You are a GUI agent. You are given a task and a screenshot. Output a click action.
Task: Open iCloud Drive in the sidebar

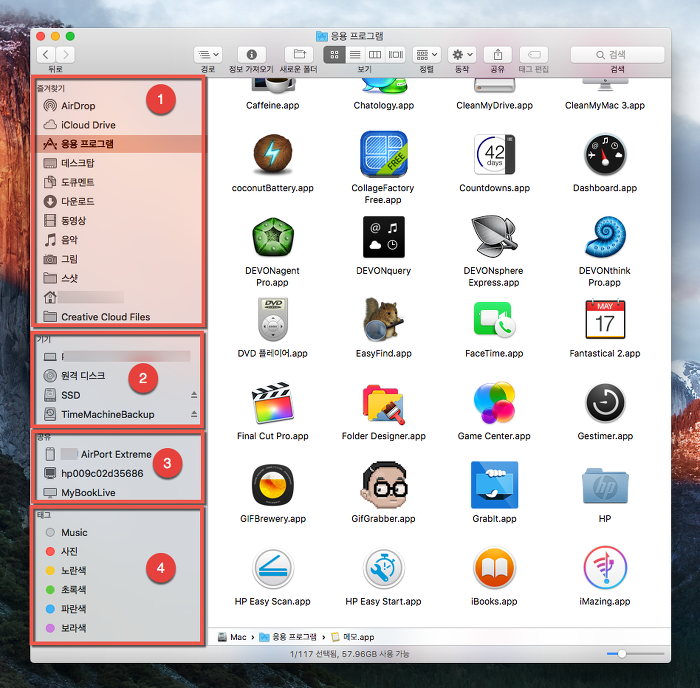(x=118, y=125)
